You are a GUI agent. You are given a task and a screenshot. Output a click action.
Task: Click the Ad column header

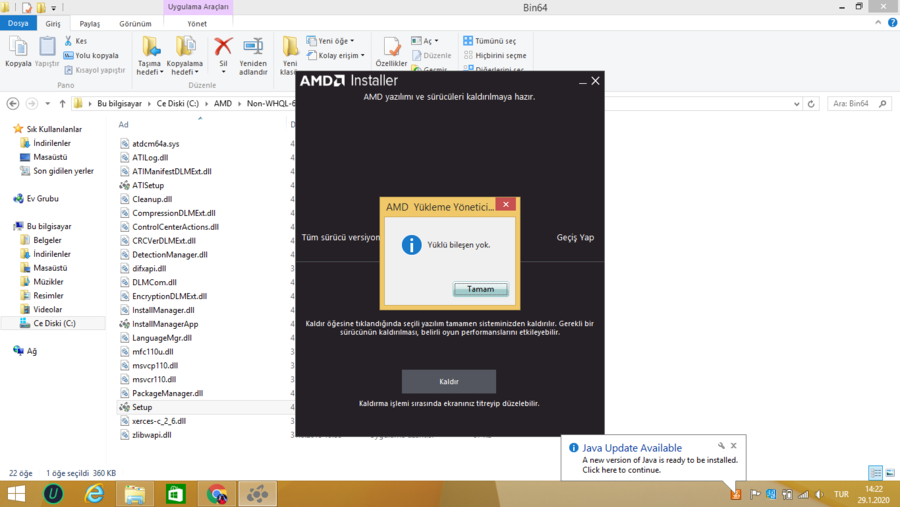pyautogui.click(x=123, y=125)
